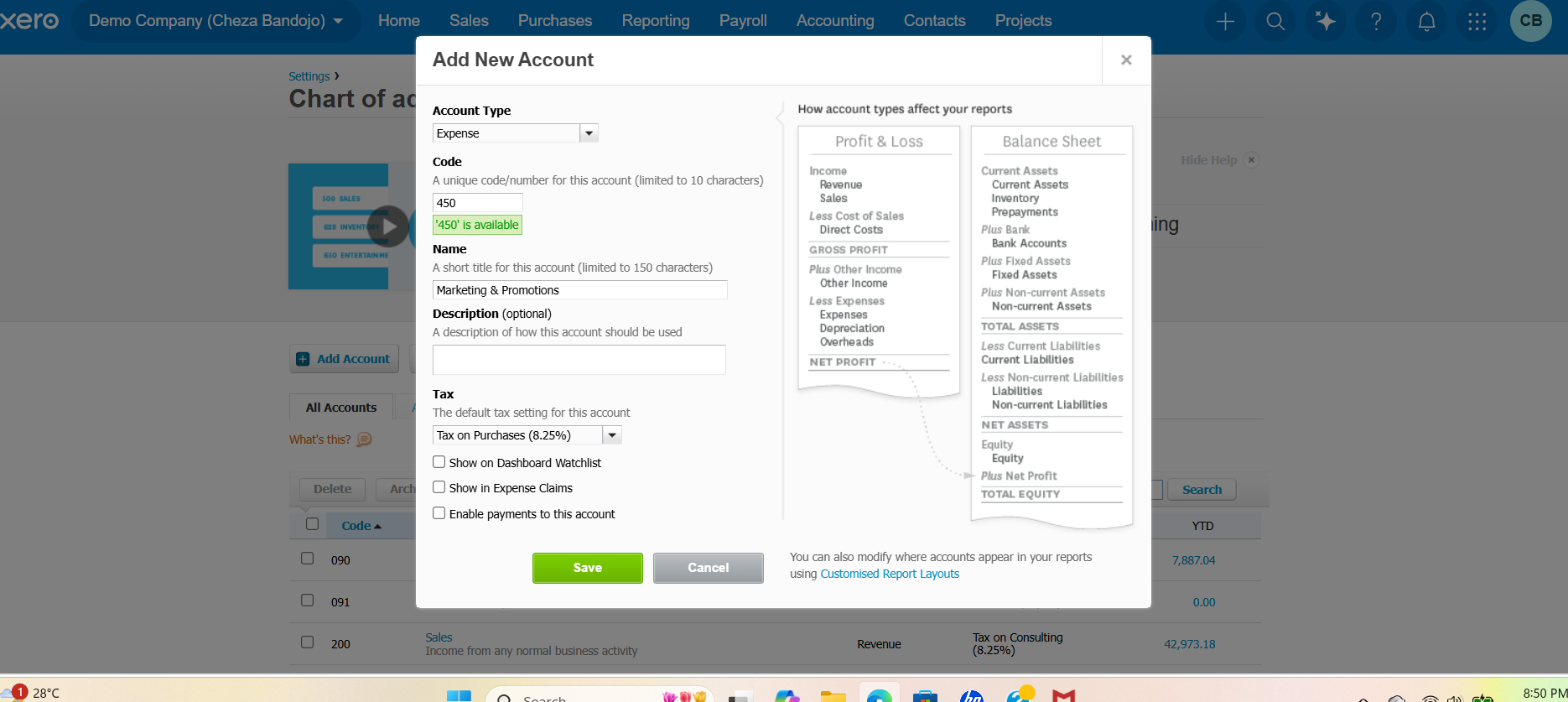
Task: Tick the checkbox for account 200
Action: (307, 642)
